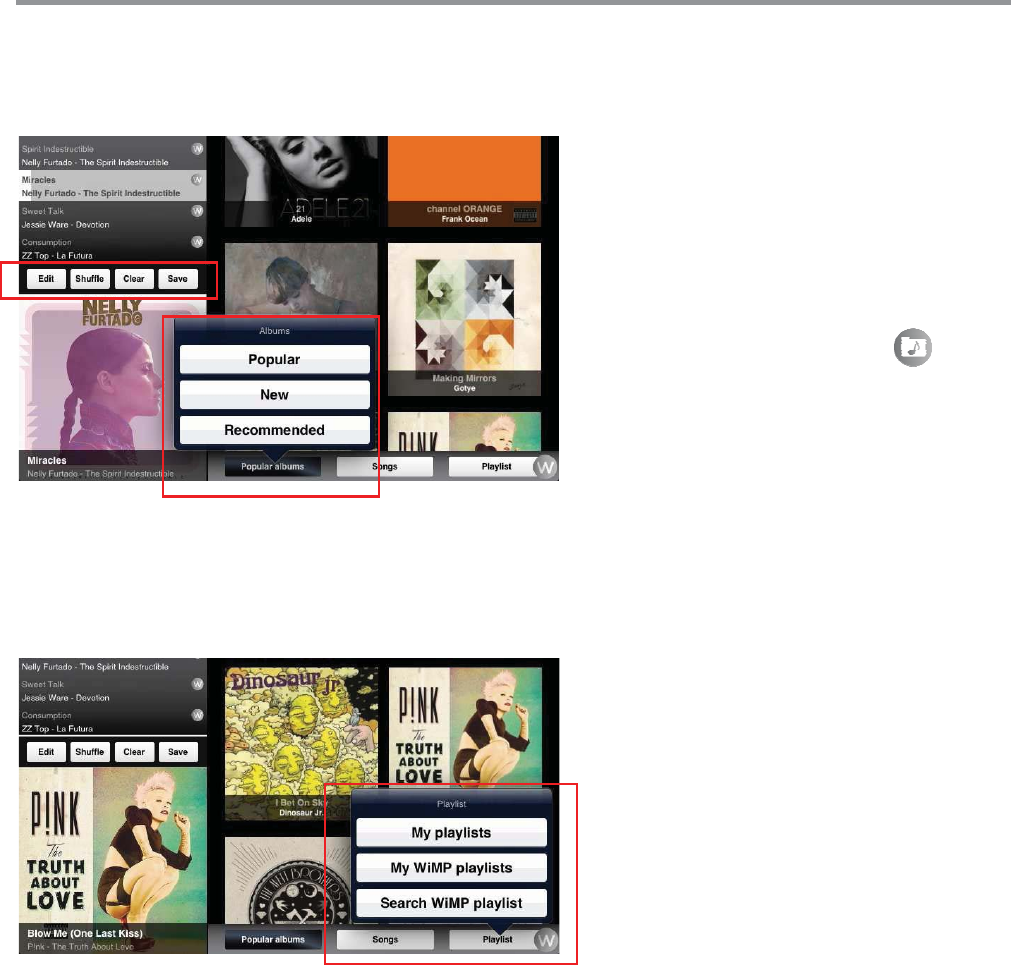Screen dimensions: 1011x965
Task: Open channel ORANGE album by Frank Ocean
Action: pos(464,181)
